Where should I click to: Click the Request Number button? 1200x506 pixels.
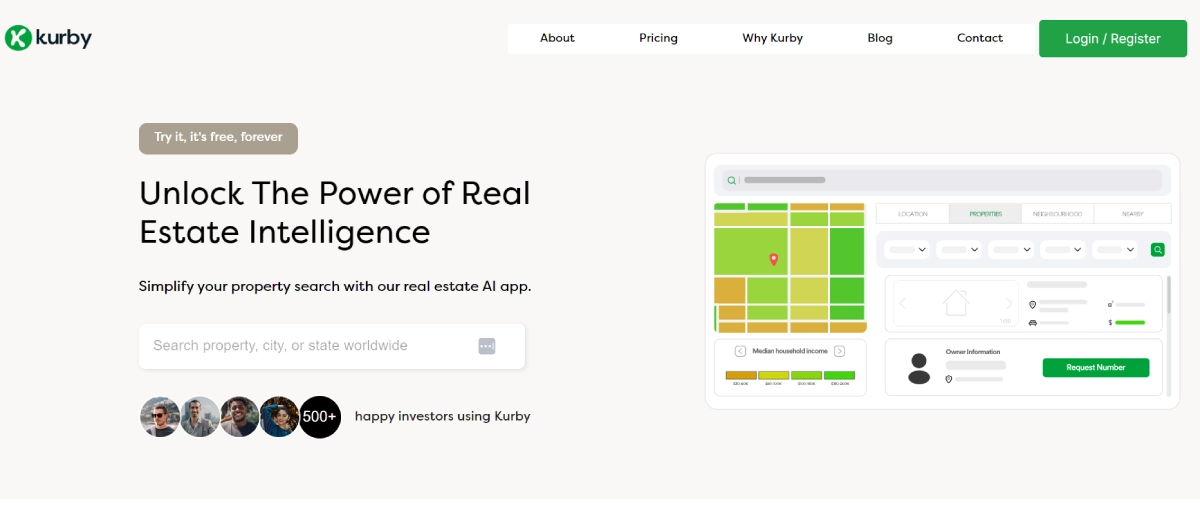pyautogui.click(x=1095, y=367)
